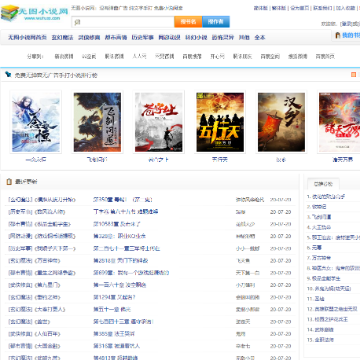Image resolution: width=360 pixels, height=360 pixels.
Task: Open the 武侠修真 category in navigation
Action: pos(89,37)
